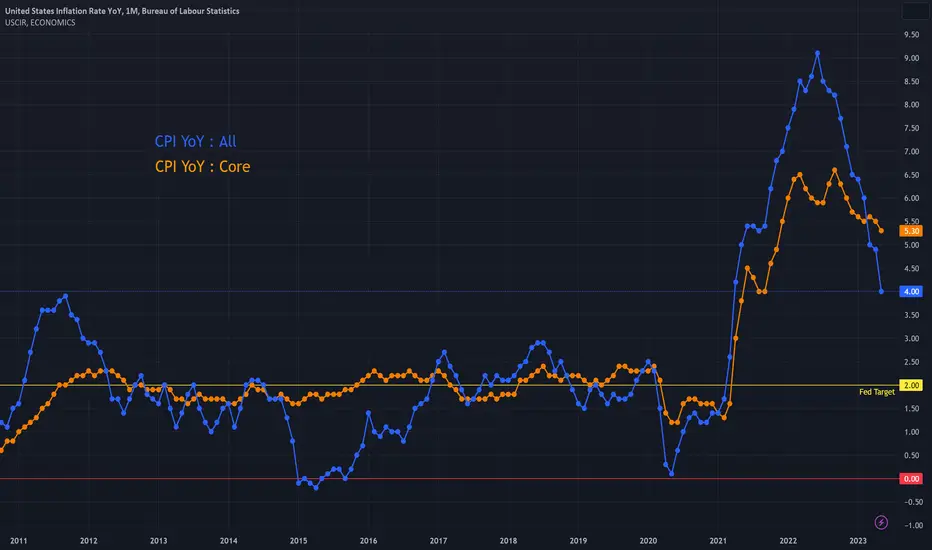This screenshot has height=550, width=932.
Task: Click the orange 5.30 price label
Action: (x=911, y=231)
